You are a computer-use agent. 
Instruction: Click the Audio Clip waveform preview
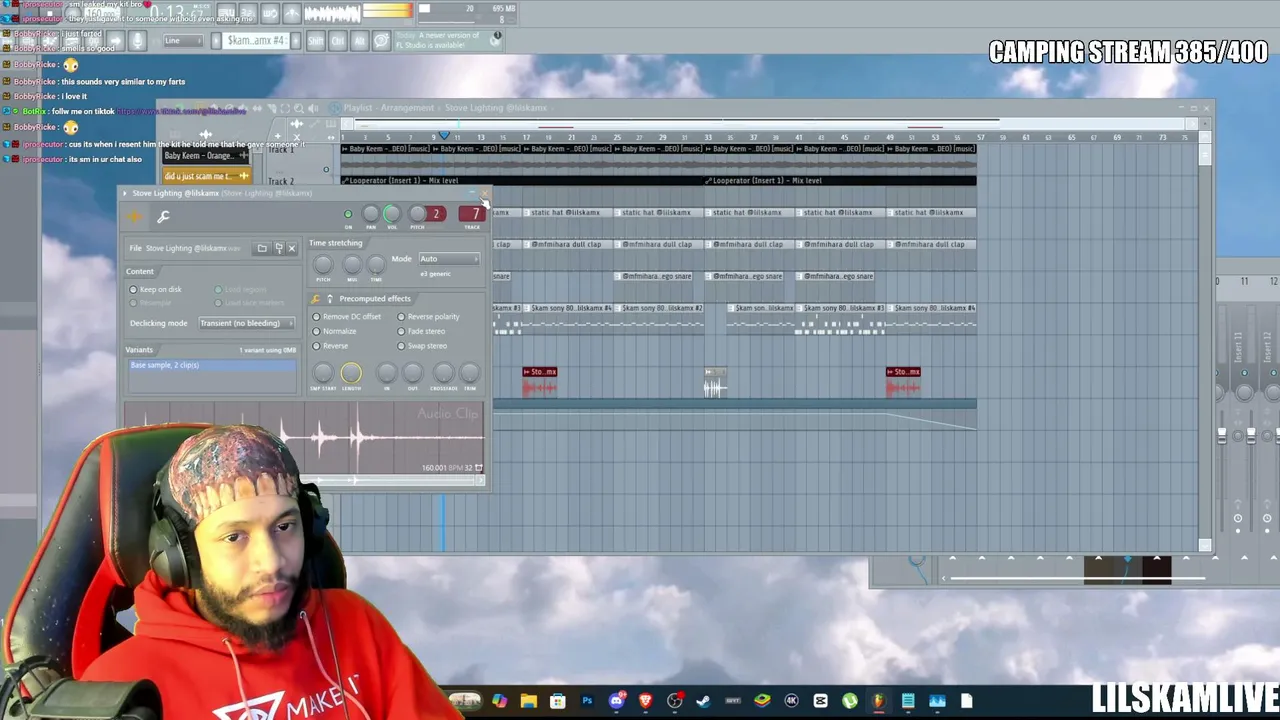tap(304, 436)
